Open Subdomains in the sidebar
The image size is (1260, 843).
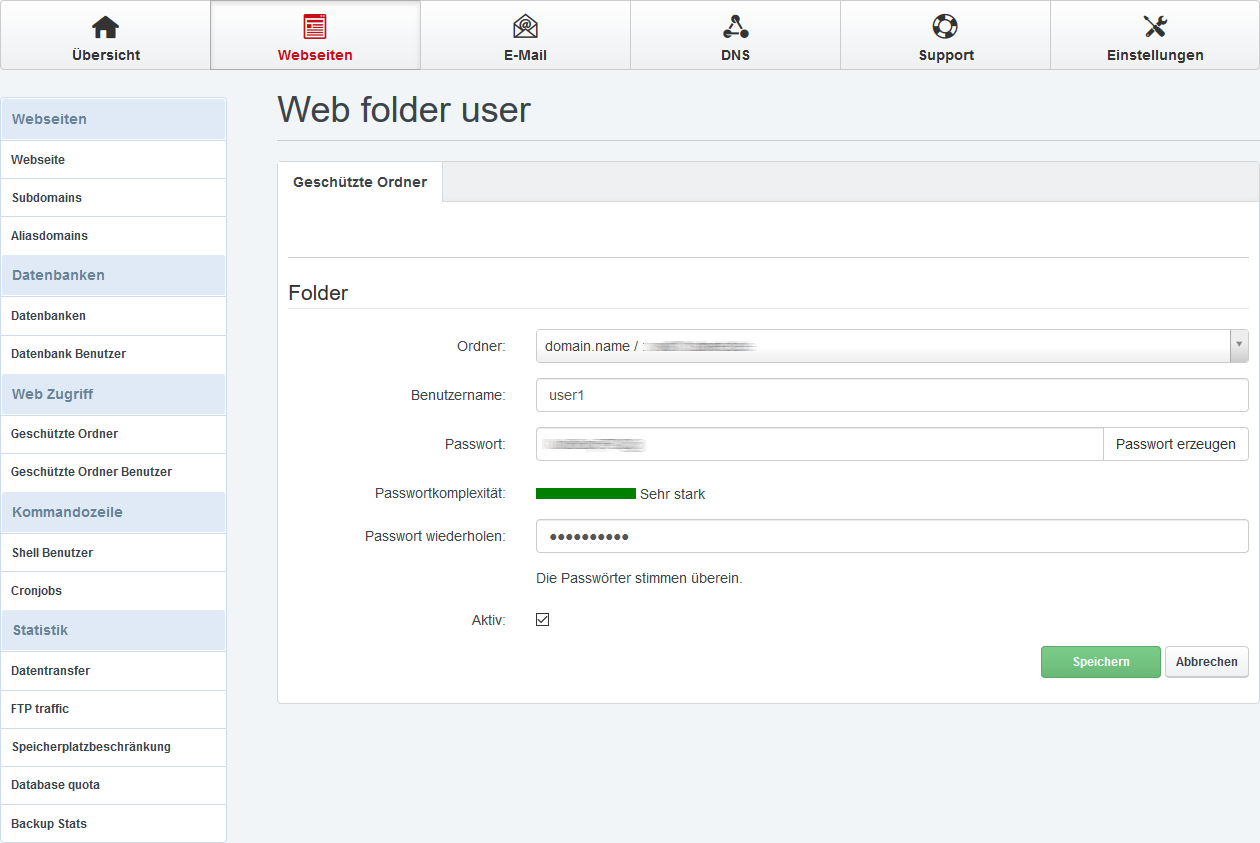tap(47, 198)
